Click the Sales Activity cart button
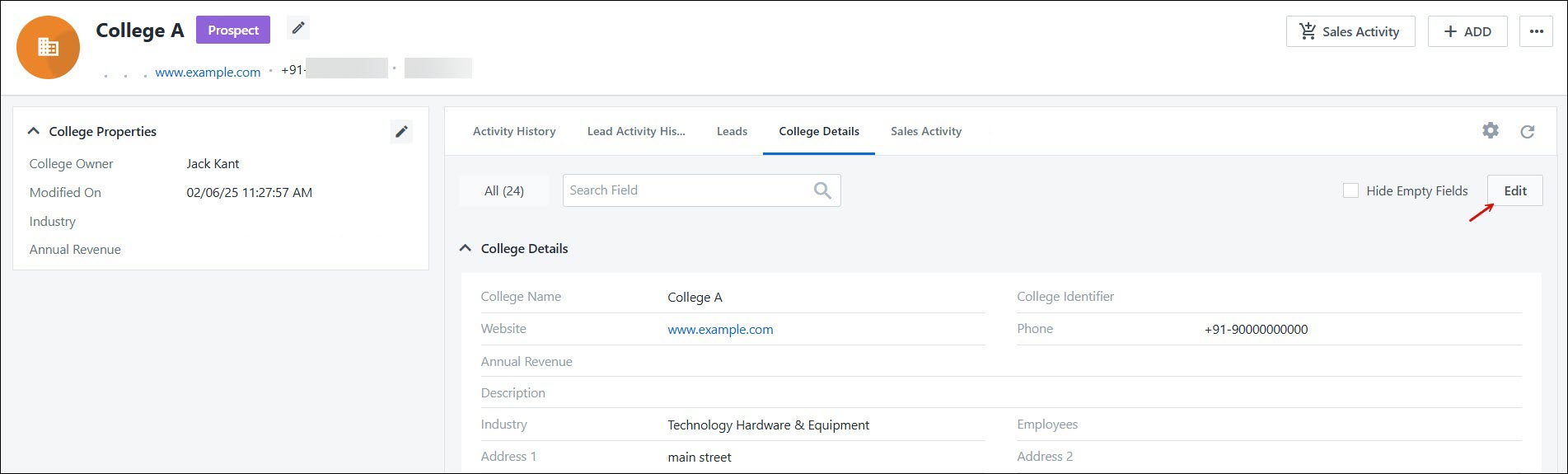Screen dimensions: 1568x474 pyautogui.click(x=1350, y=31)
